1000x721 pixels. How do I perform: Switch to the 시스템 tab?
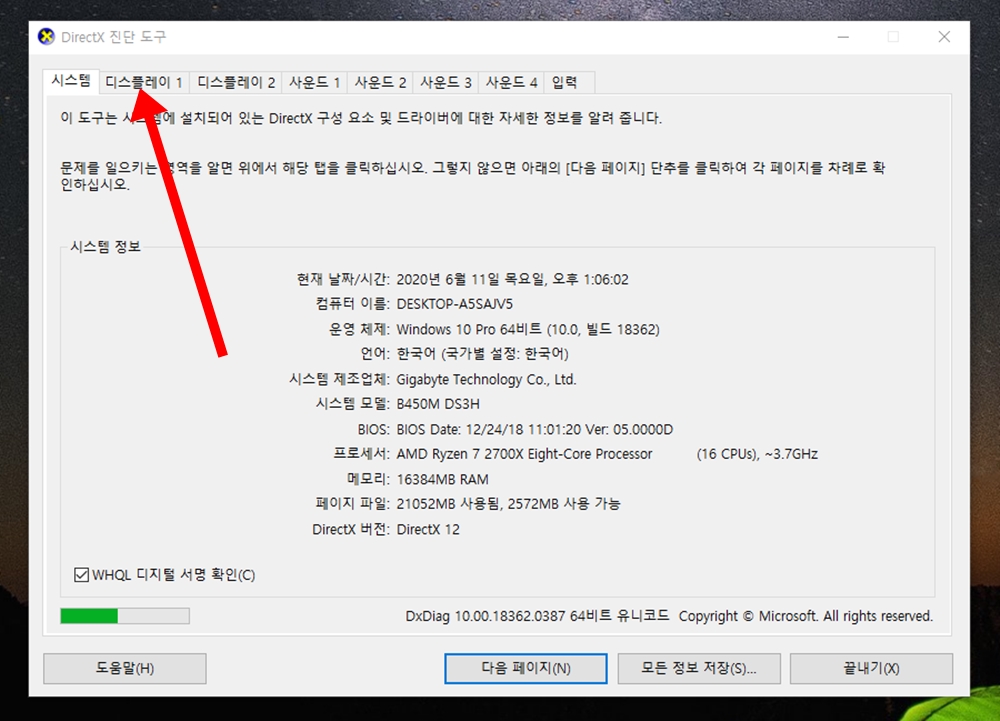coord(71,81)
